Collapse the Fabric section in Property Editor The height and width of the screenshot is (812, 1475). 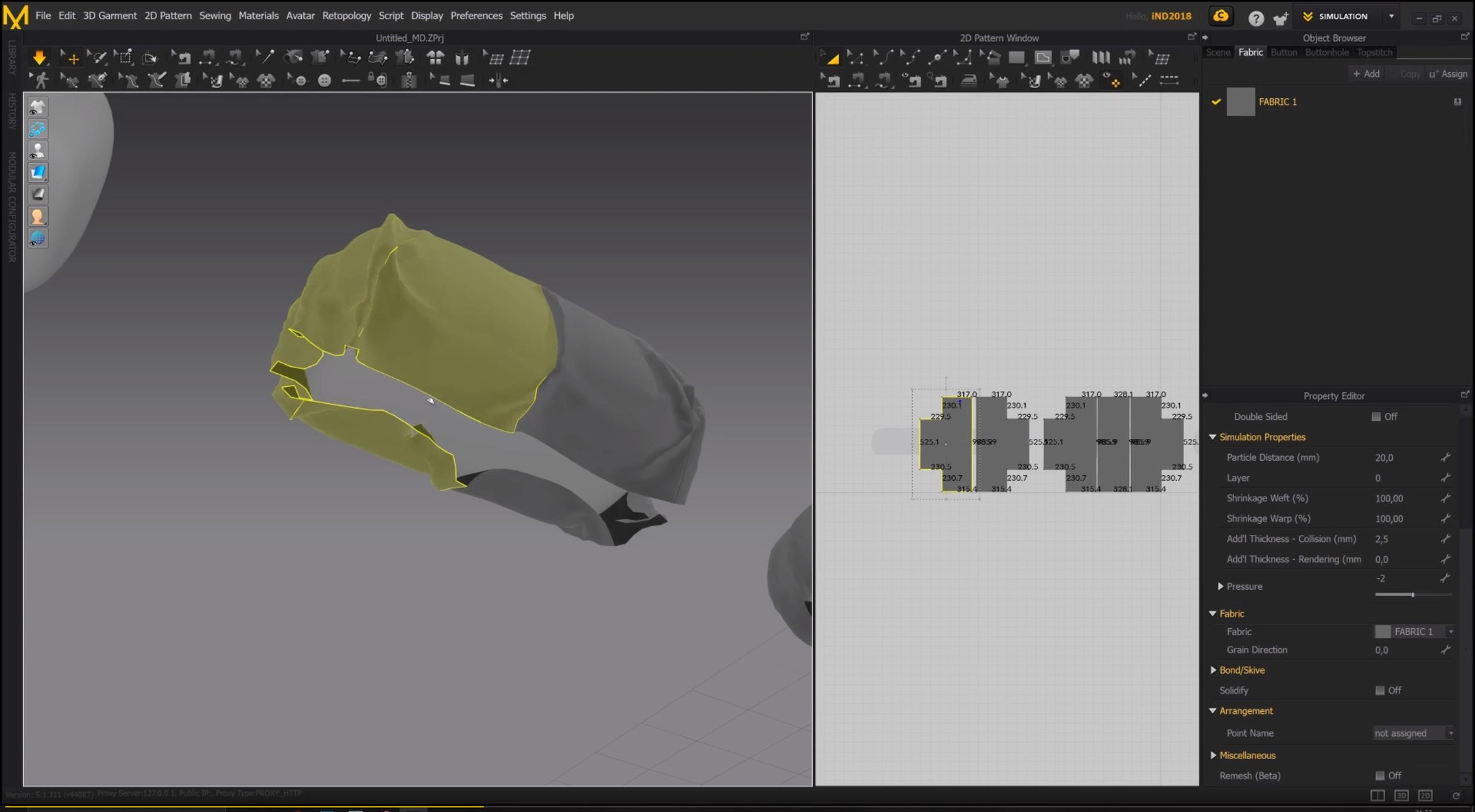(x=1212, y=614)
